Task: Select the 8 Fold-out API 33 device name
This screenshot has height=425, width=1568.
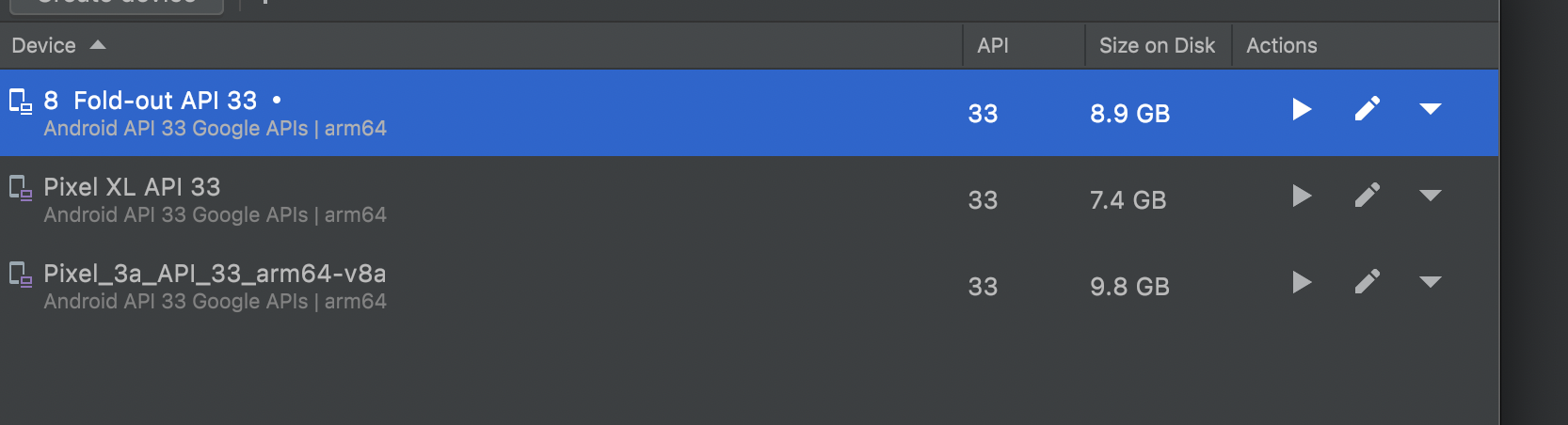Action: pyautogui.click(x=151, y=101)
